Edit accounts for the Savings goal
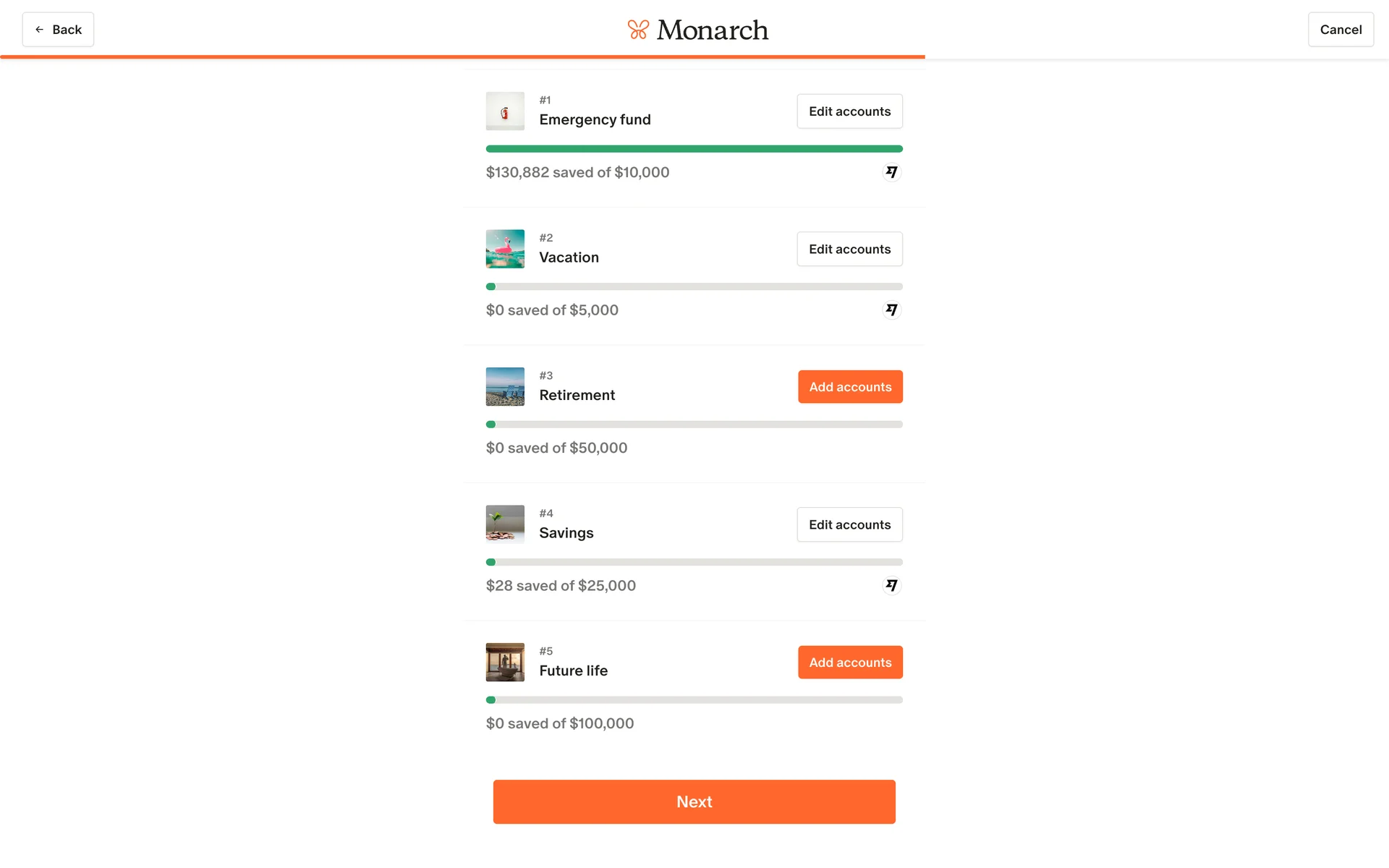This screenshot has height=868, width=1389. coord(849,524)
